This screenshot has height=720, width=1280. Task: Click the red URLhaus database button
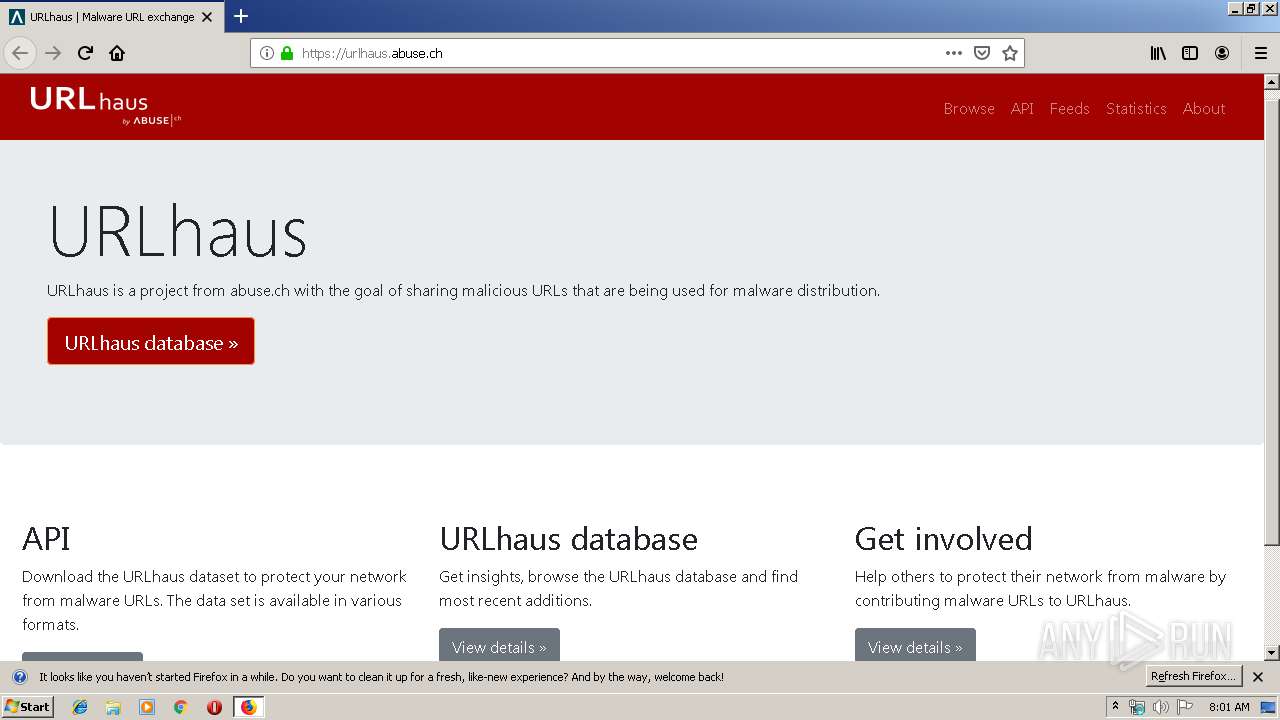(x=151, y=342)
